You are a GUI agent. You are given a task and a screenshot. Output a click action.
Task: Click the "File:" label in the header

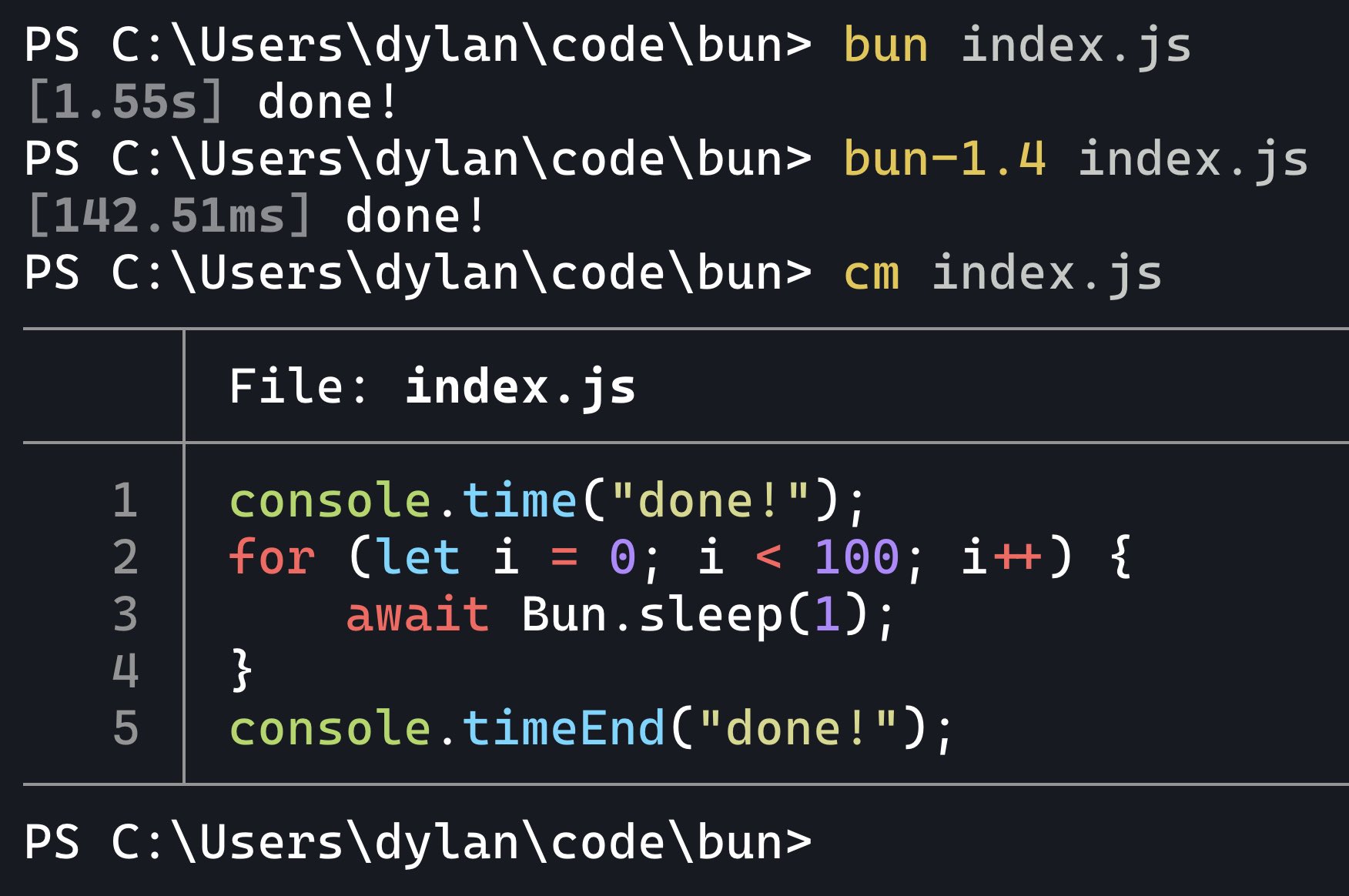point(299,386)
